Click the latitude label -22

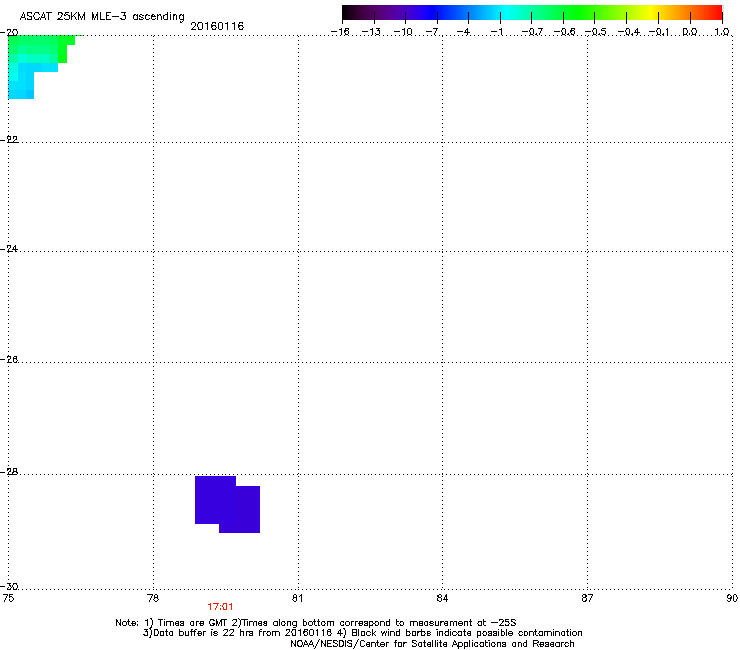point(9,140)
